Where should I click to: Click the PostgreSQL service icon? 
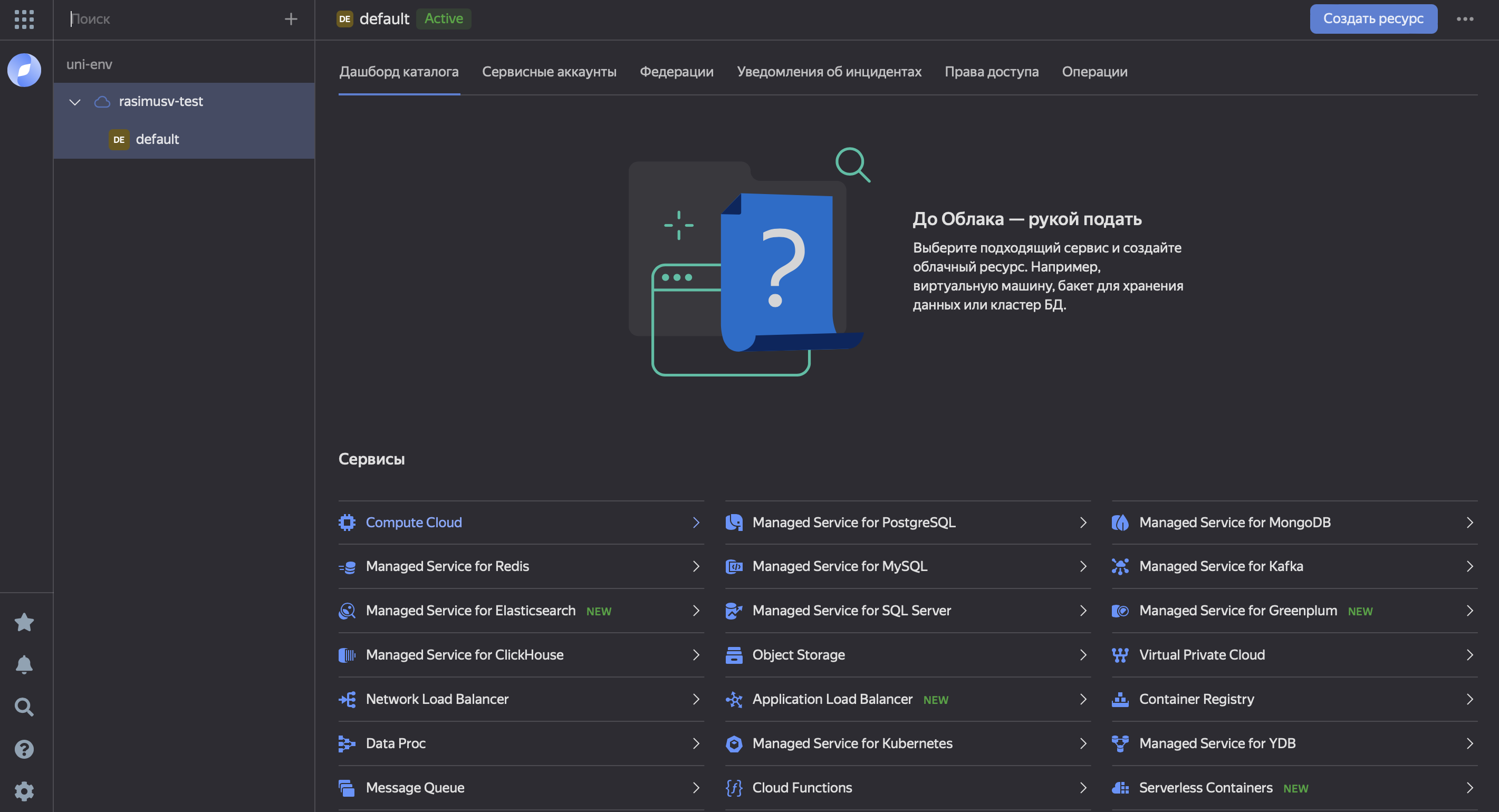734,523
